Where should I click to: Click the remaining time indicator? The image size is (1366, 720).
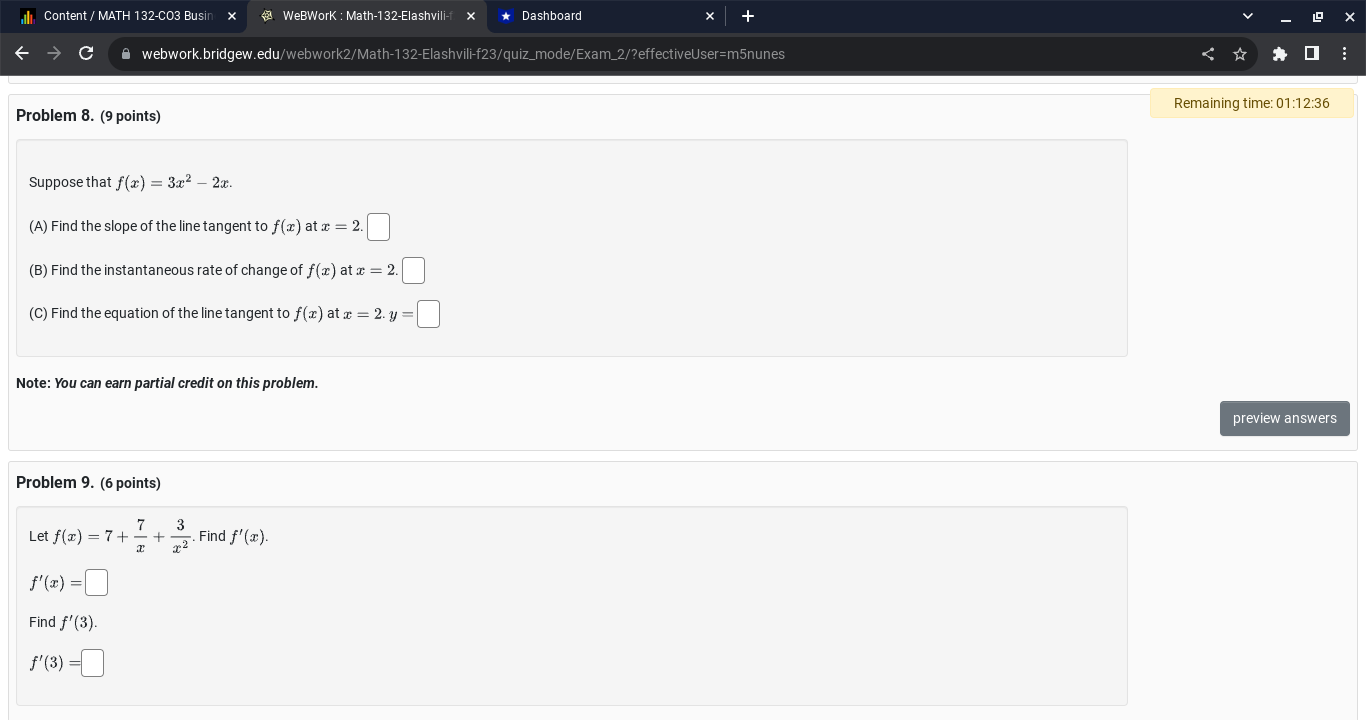click(x=1252, y=103)
